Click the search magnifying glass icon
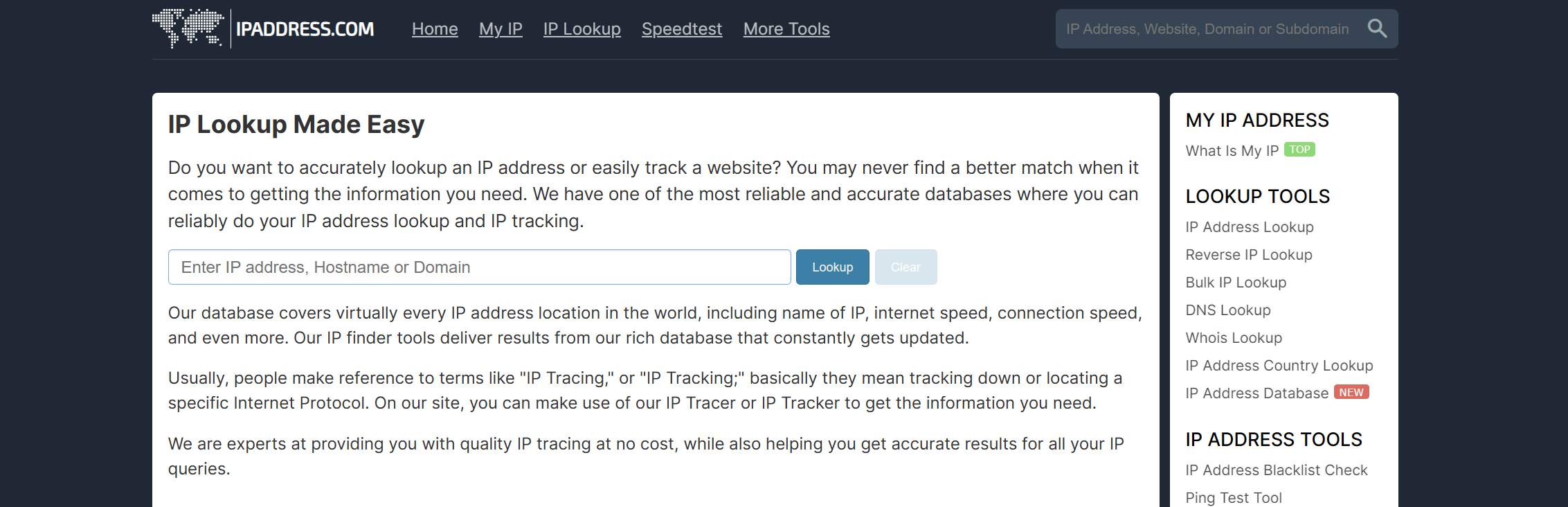Viewport: 1568px width, 507px height. [x=1378, y=28]
